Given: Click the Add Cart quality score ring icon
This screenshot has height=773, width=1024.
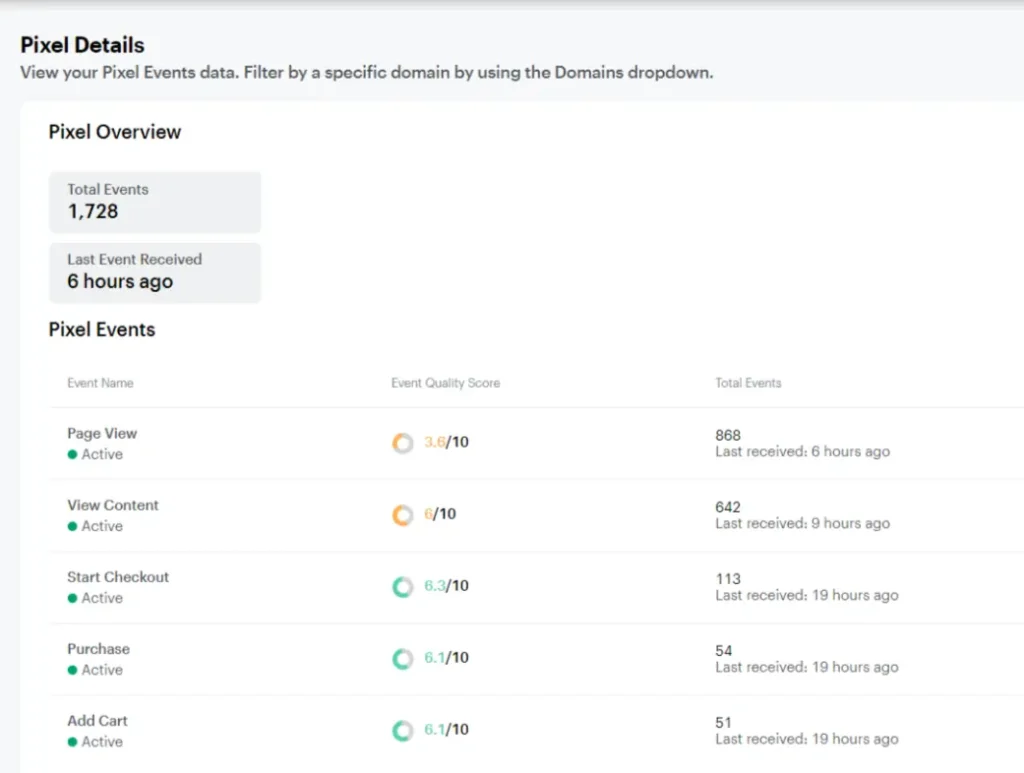Looking at the screenshot, I should 402,731.
